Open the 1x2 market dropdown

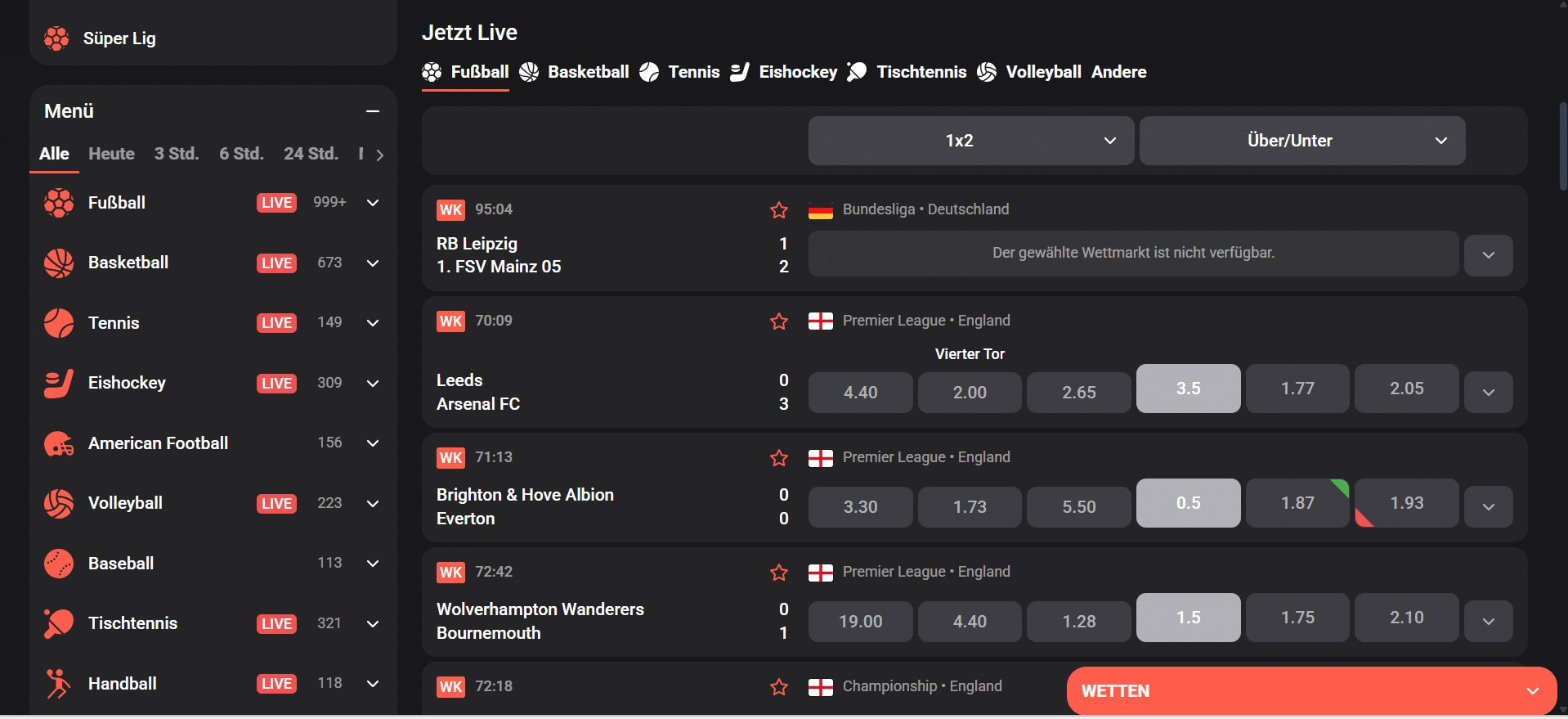(970, 141)
